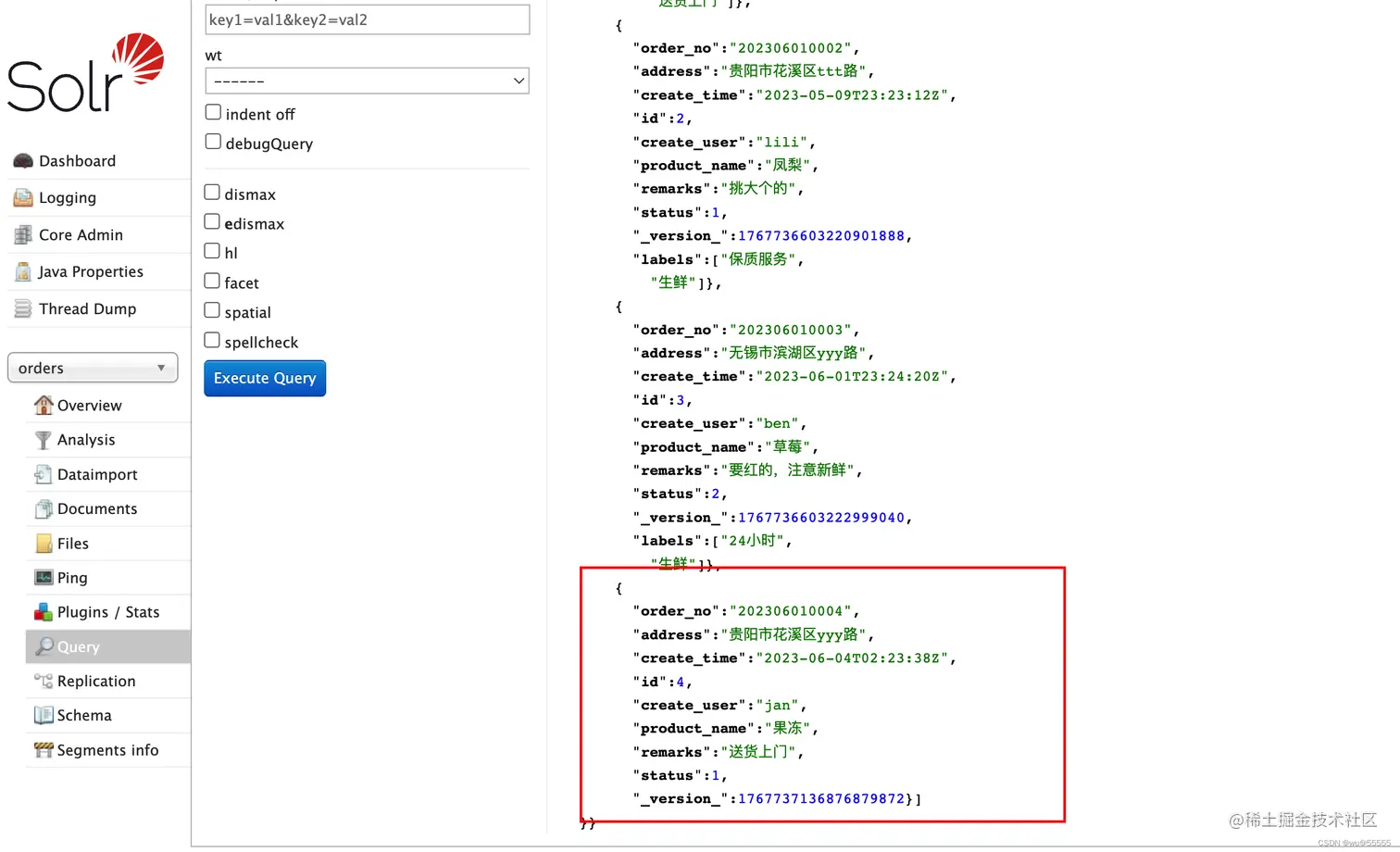Go to the Dataimport link
The width and height of the screenshot is (1400, 852).
[97, 474]
